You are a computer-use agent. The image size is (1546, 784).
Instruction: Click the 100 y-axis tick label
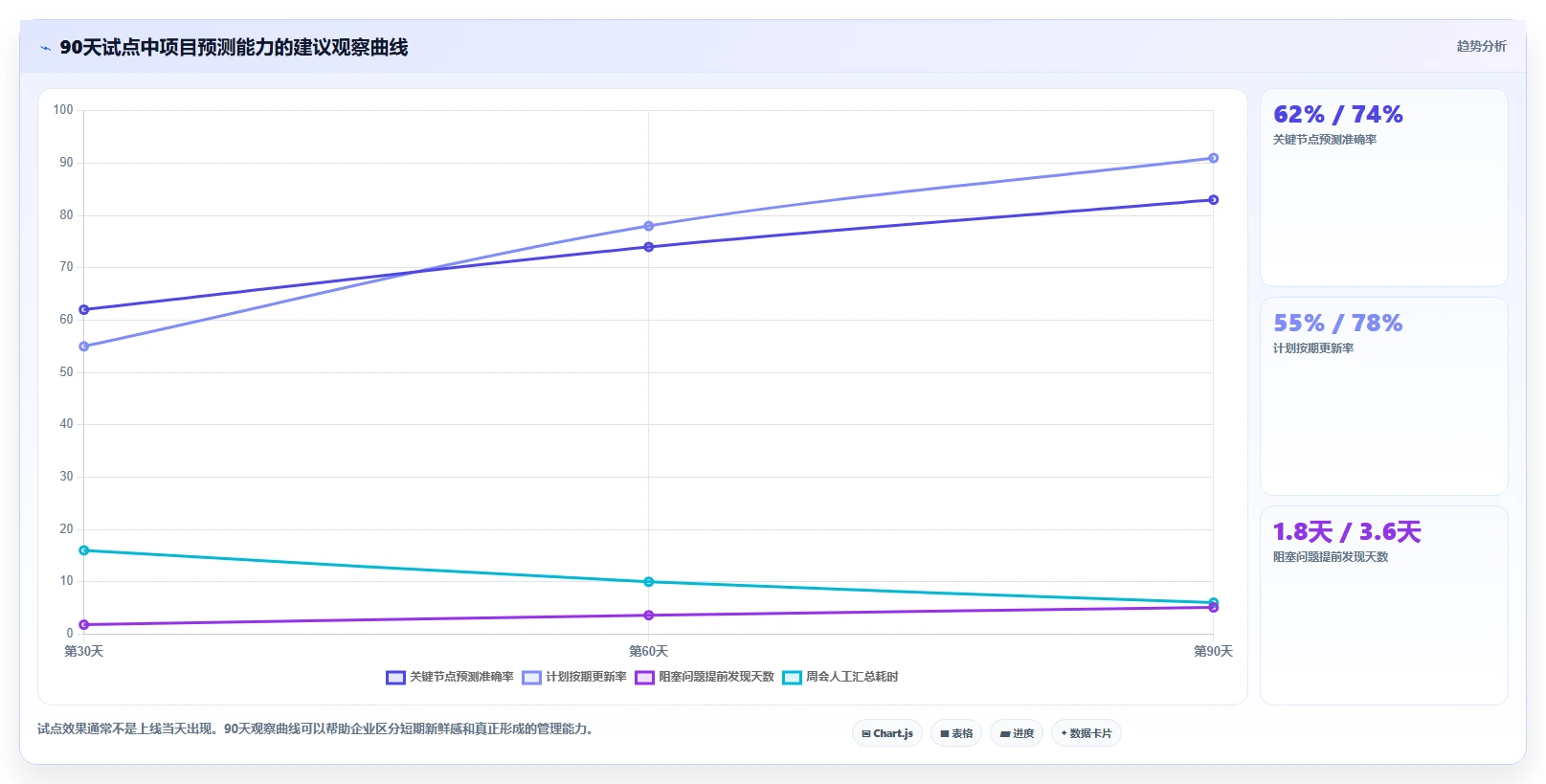(63, 110)
